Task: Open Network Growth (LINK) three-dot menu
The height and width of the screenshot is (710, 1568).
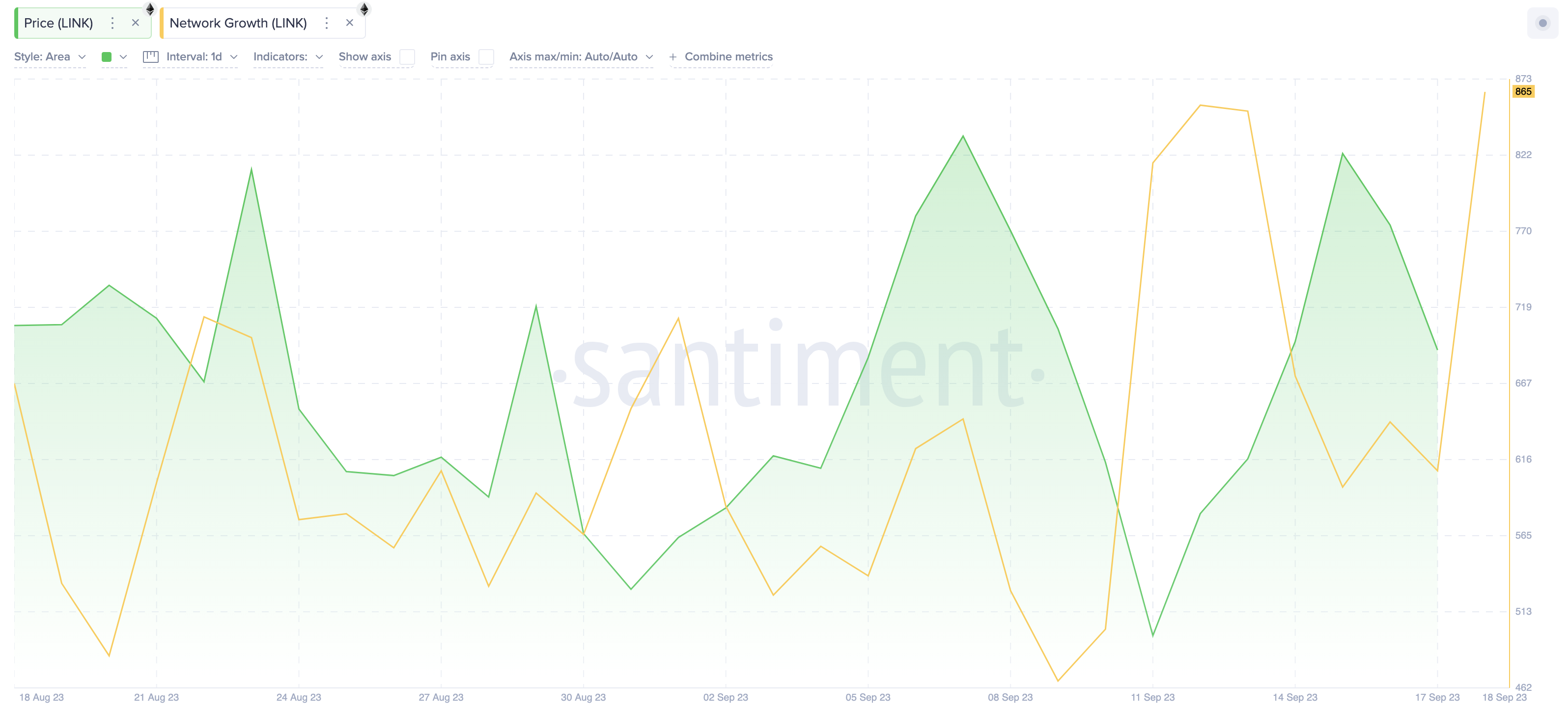Action: point(326,23)
